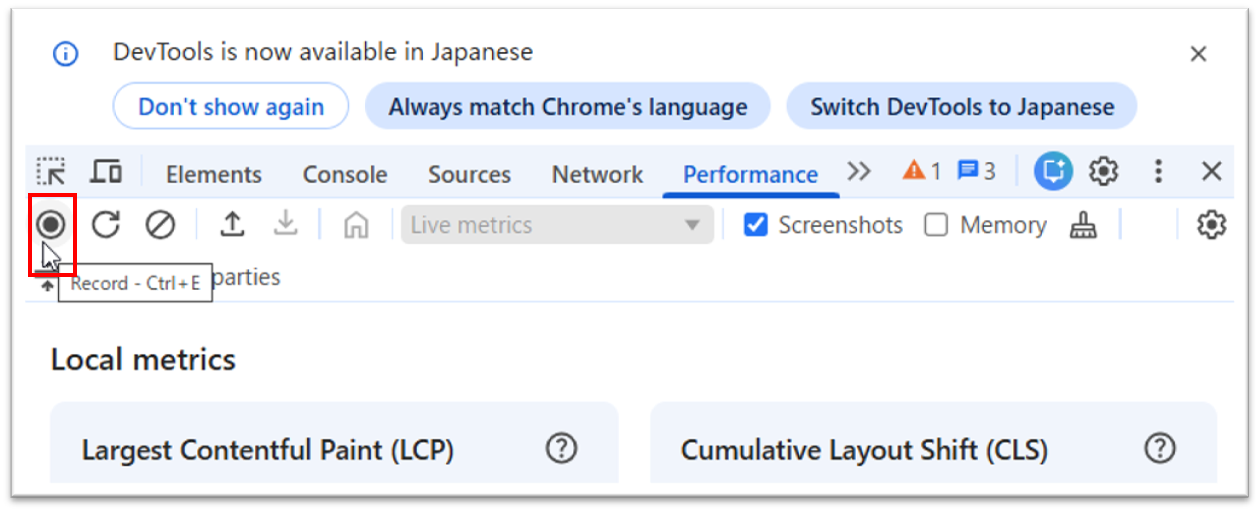Select the inspect element tool
This screenshot has height=512, width=1260.
(x=51, y=173)
